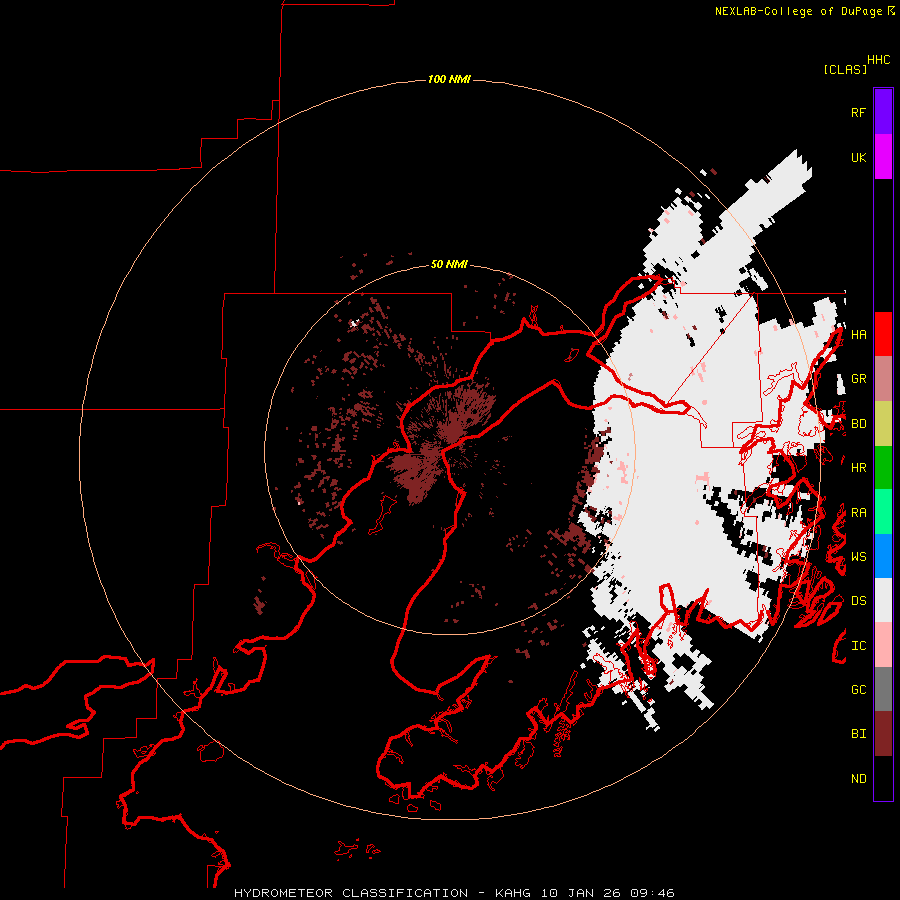Click the GR legend label
Image resolution: width=900 pixels, height=900 pixels.
tap(858, 379)
